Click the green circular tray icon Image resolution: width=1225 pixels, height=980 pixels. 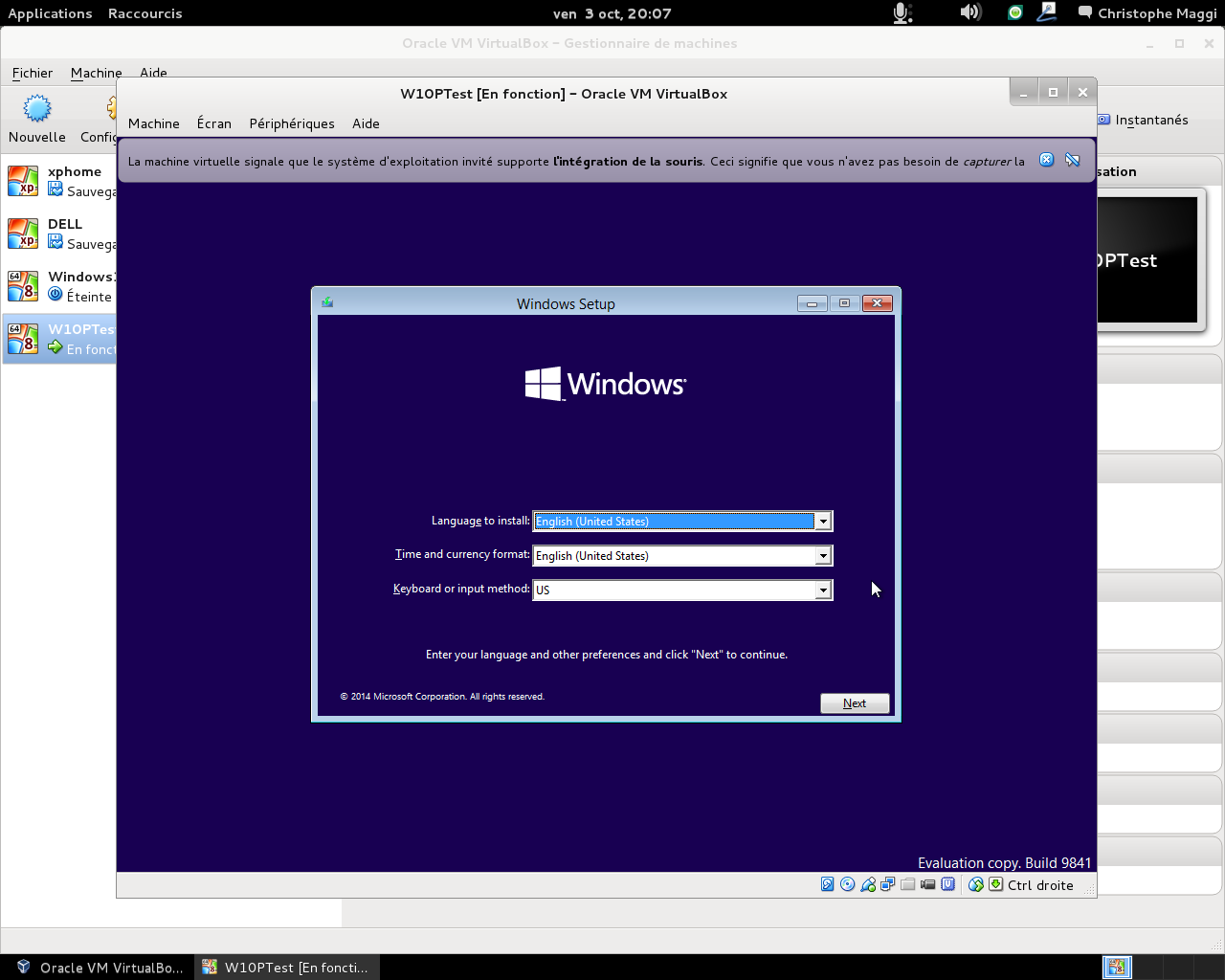[x=1015, y=12]
